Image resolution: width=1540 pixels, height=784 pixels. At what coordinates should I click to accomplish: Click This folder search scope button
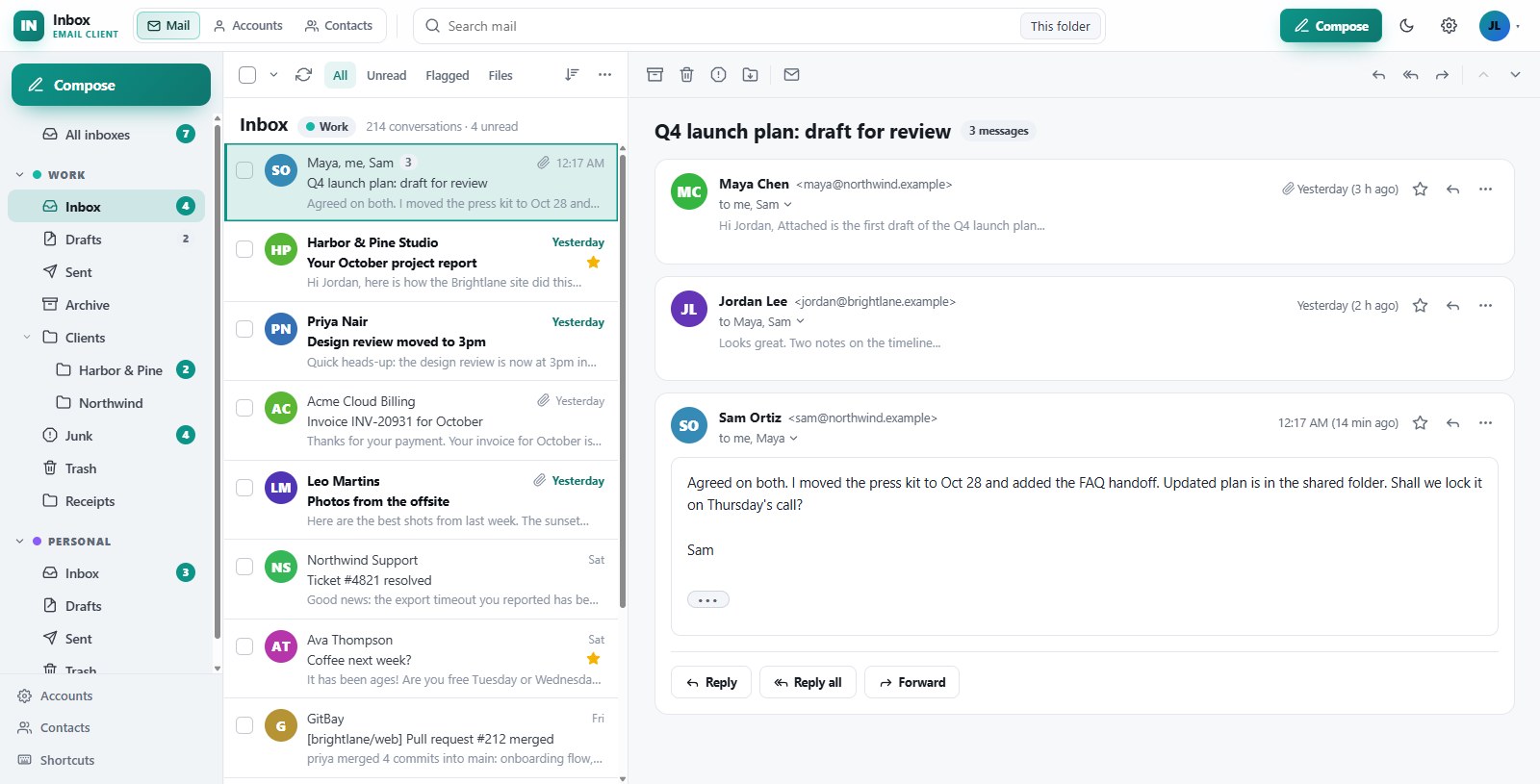point(1060,26)
